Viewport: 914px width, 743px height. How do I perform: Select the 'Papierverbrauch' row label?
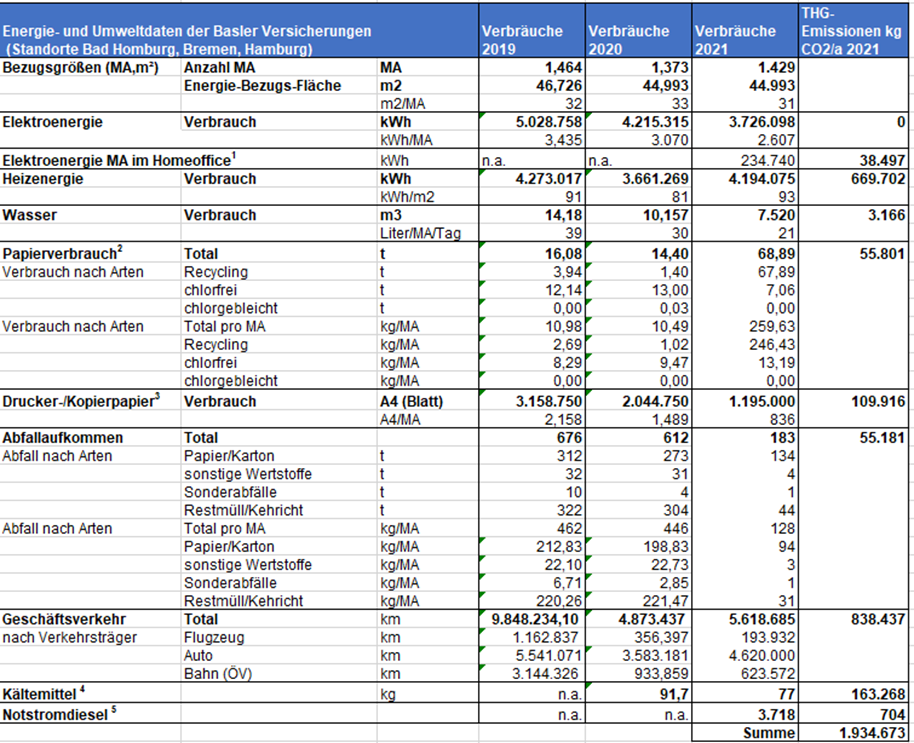click(62, 253)
